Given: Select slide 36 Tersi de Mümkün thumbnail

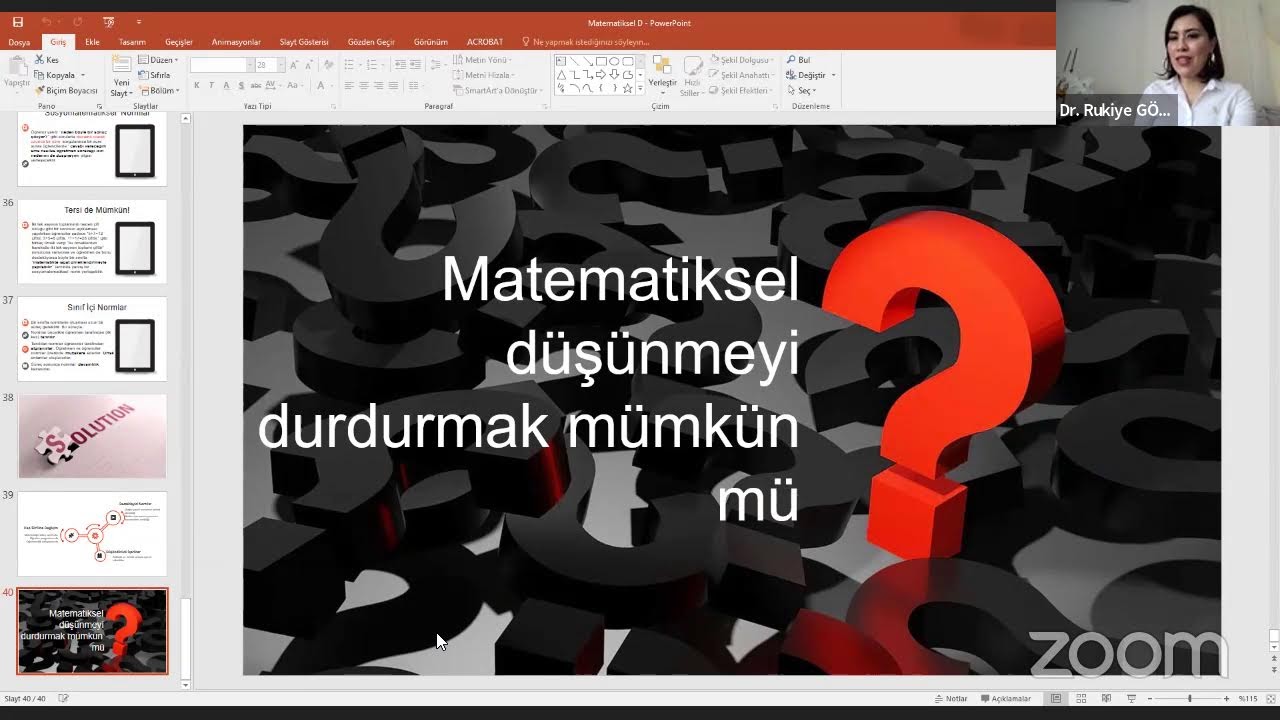Looking at the screenshot, I should tap(92, 242).
